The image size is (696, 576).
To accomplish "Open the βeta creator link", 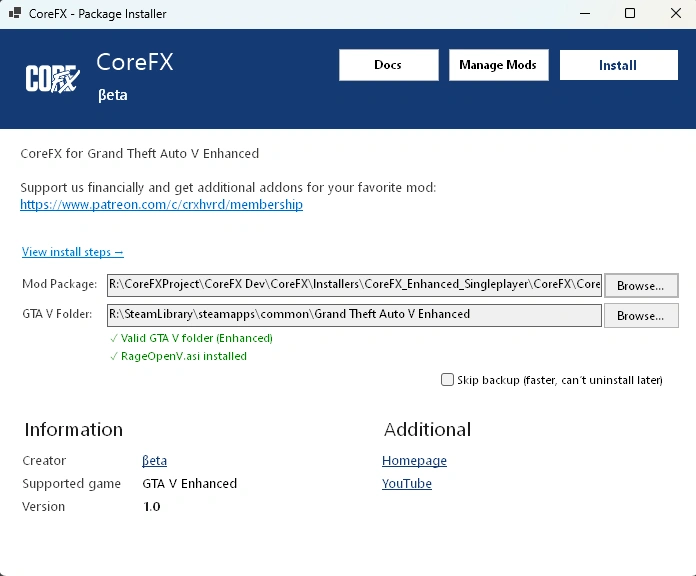I will (x=154, y=461).
